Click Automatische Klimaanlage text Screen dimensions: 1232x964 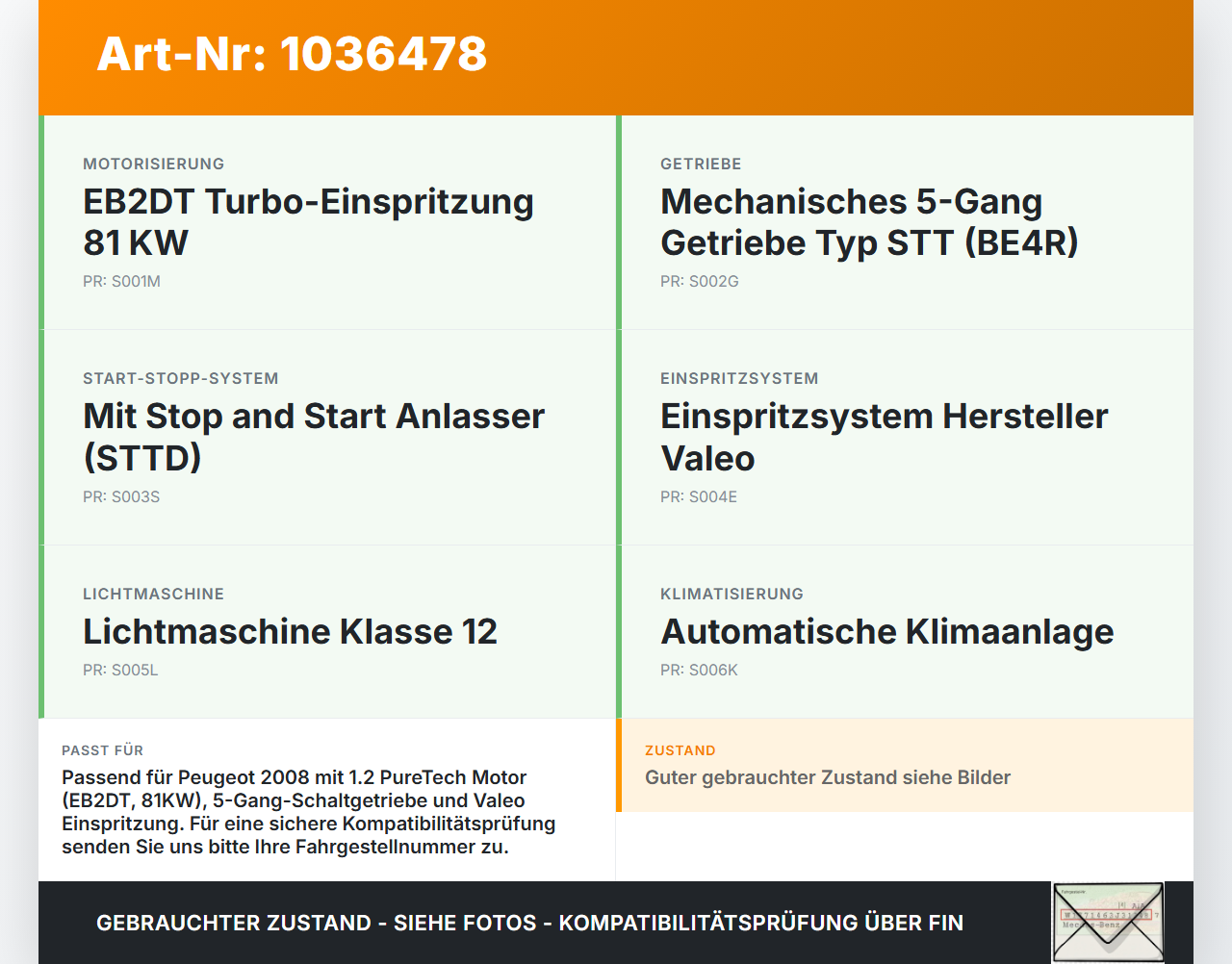click(887, 632)
